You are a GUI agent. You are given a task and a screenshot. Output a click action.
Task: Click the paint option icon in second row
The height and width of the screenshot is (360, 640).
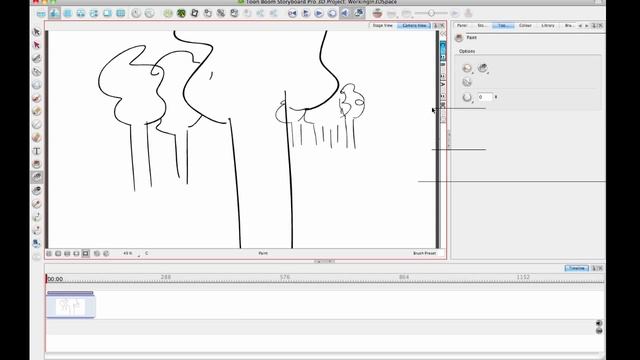pos(467,82)
